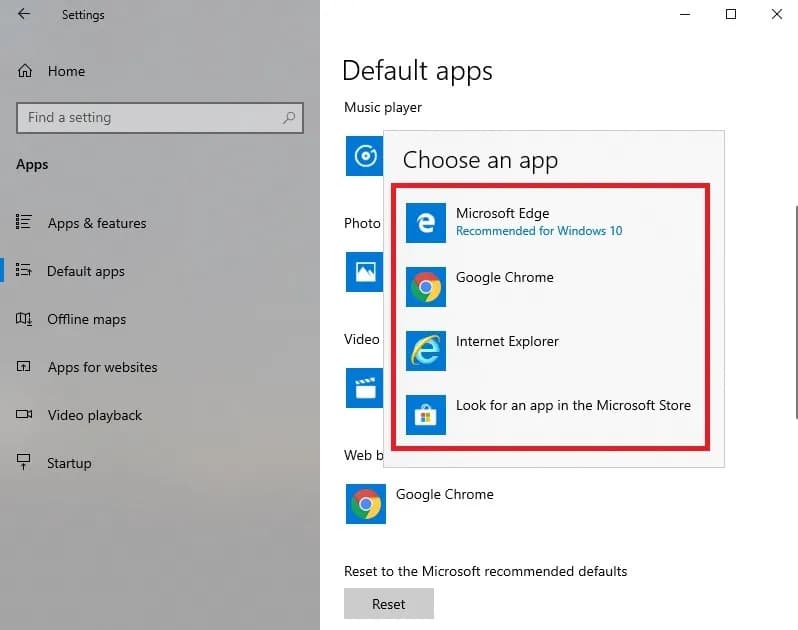Click the Video player app icon

(363, 387)
